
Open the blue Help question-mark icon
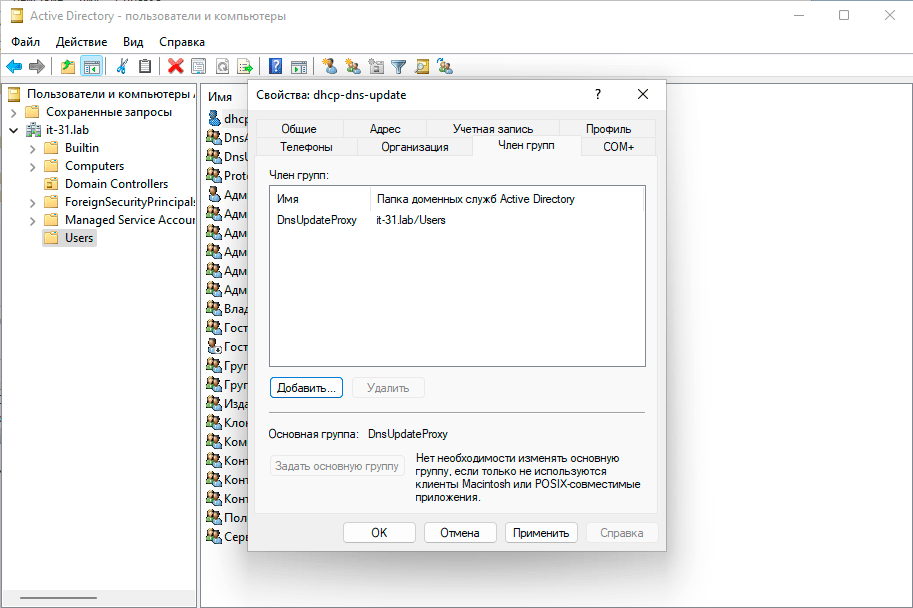click(x=275, y=67)
